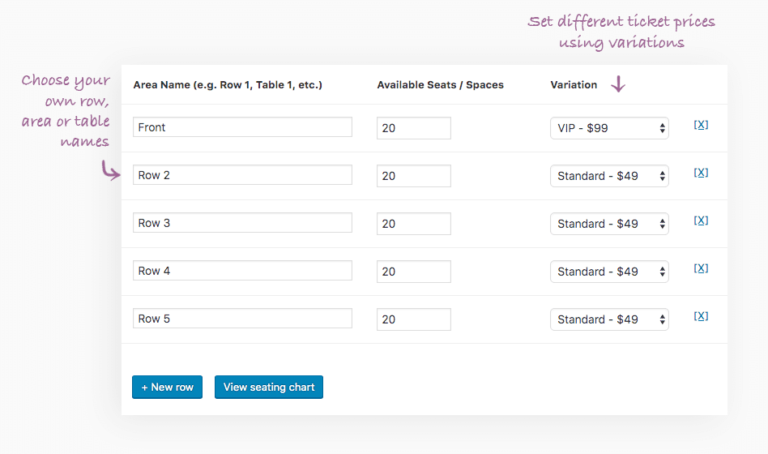Open Row 3's Standard - $49 dropdown

pyautogui.click(x=609, y=224)
